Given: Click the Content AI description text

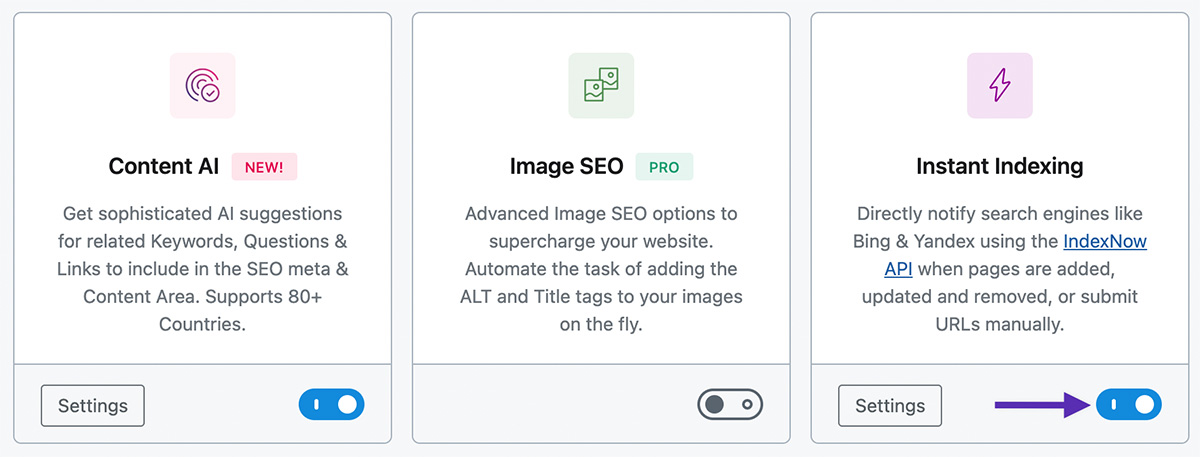Looking at the screenshot, I should click(x=203, y=269).
